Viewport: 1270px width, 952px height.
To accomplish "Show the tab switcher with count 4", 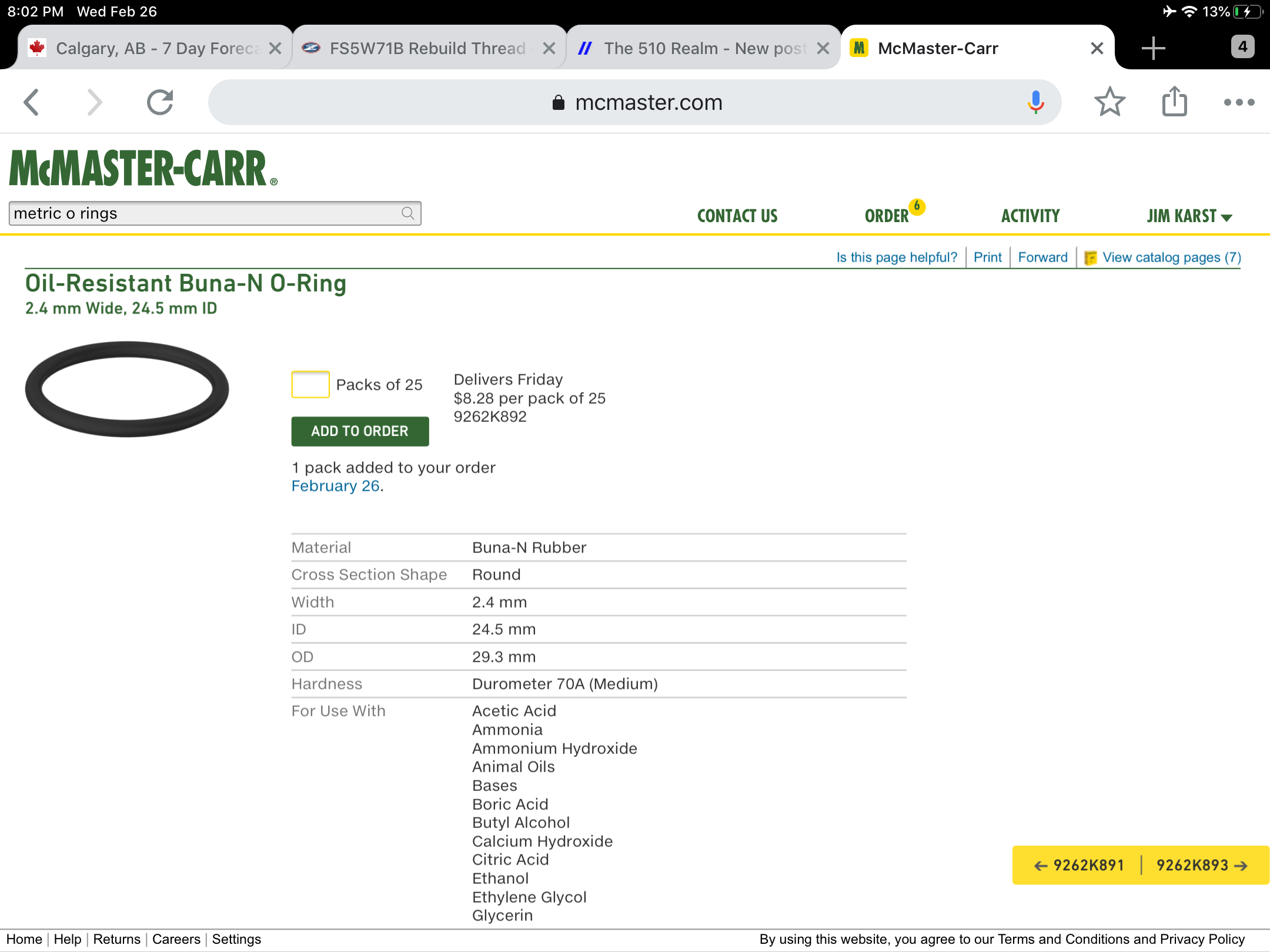I will [1242, 47].
